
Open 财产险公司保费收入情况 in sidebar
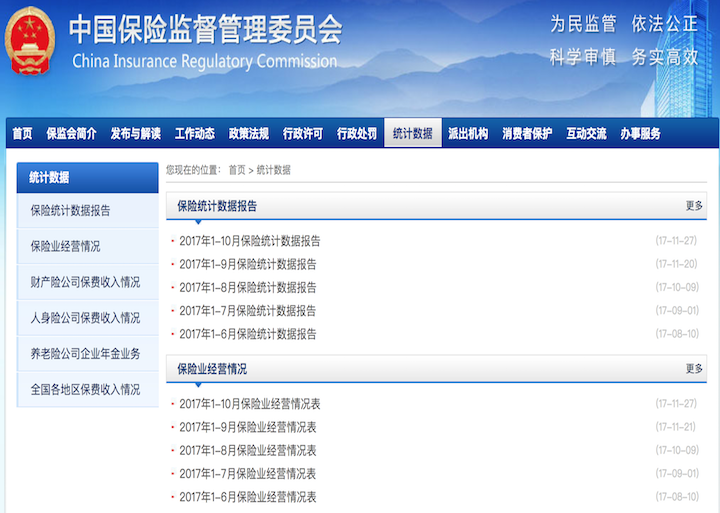pyautogui.click(x=88, y=282)
